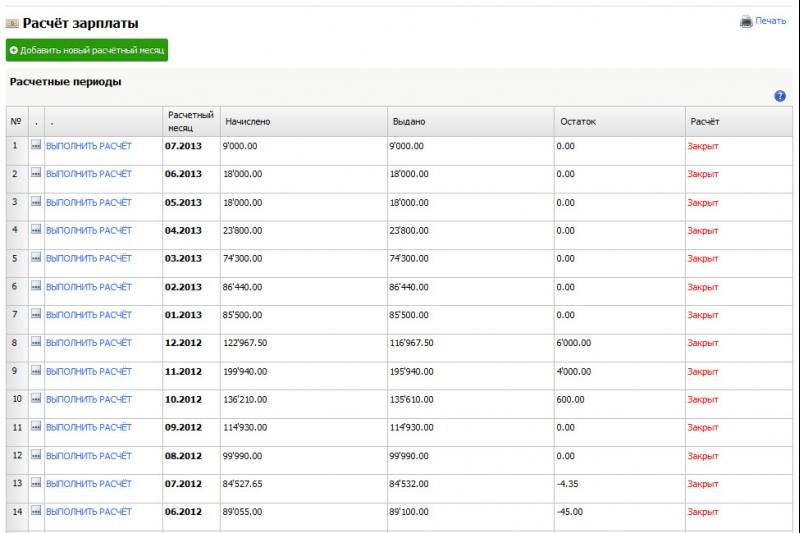Click Закрыт status in row 04.2013
The image size is (800, 533).
[x=703, y=231]
